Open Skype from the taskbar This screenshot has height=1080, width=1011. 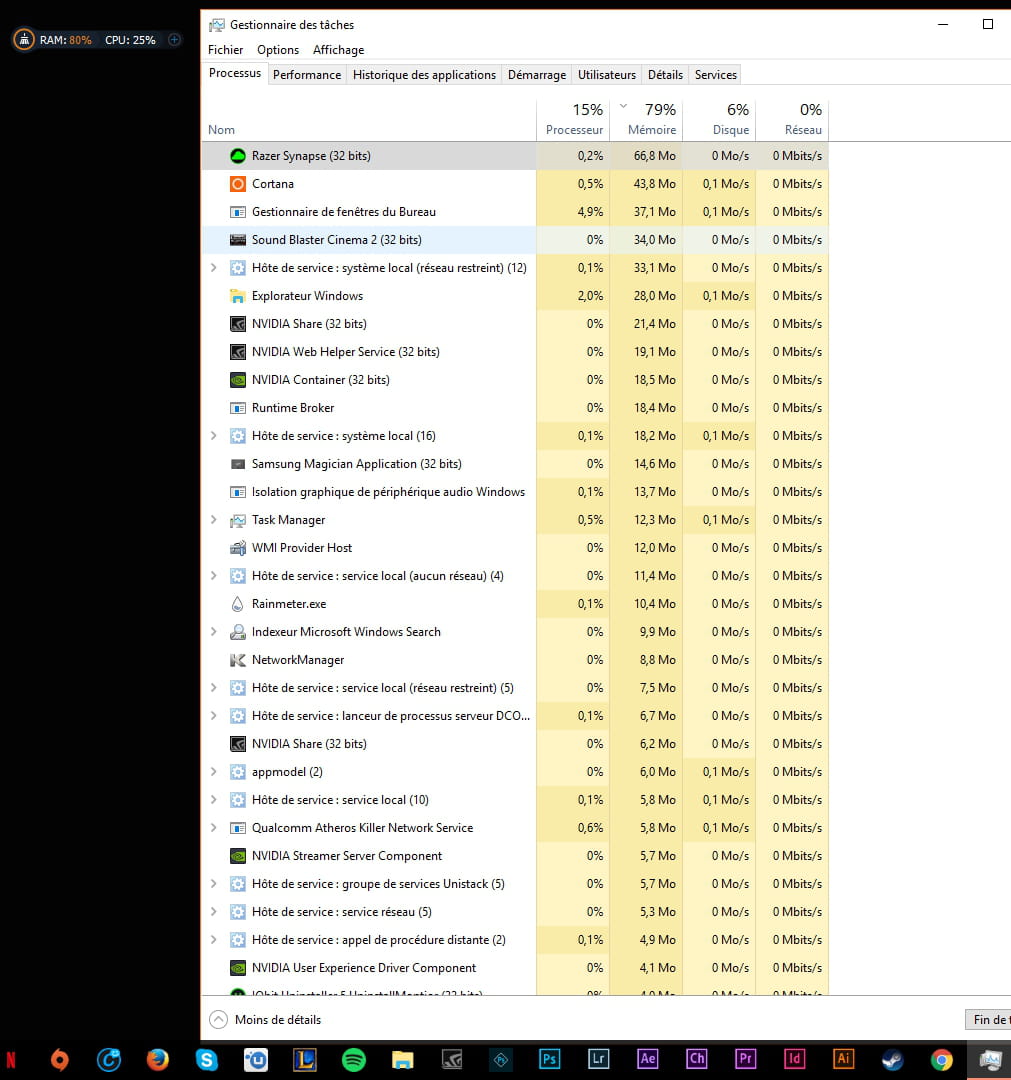pos(207,1059)
